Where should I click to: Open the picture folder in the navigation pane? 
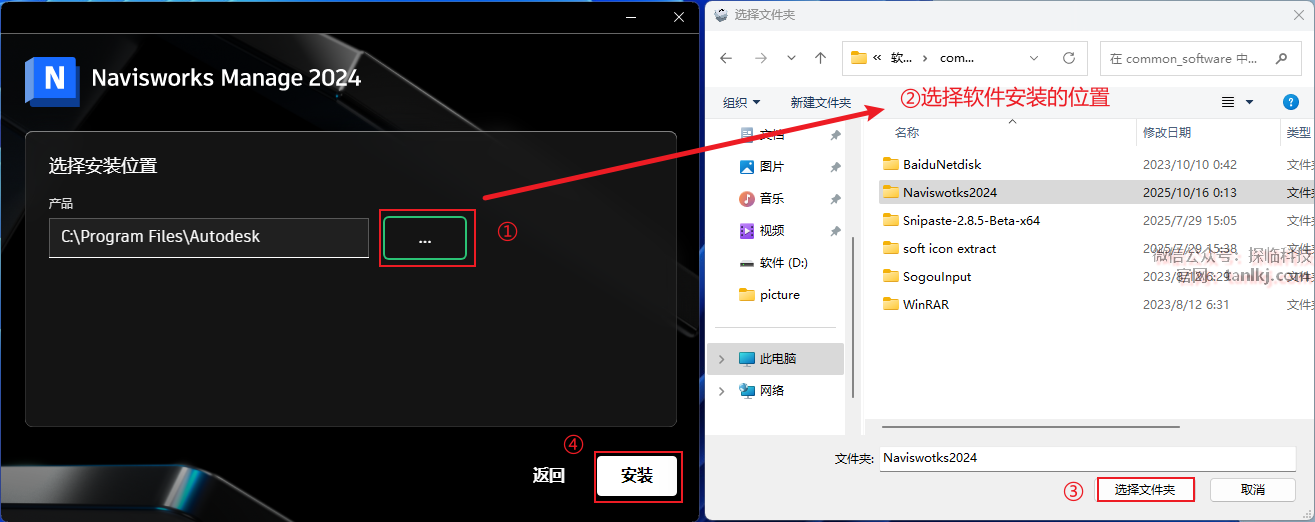pos(780,294)
